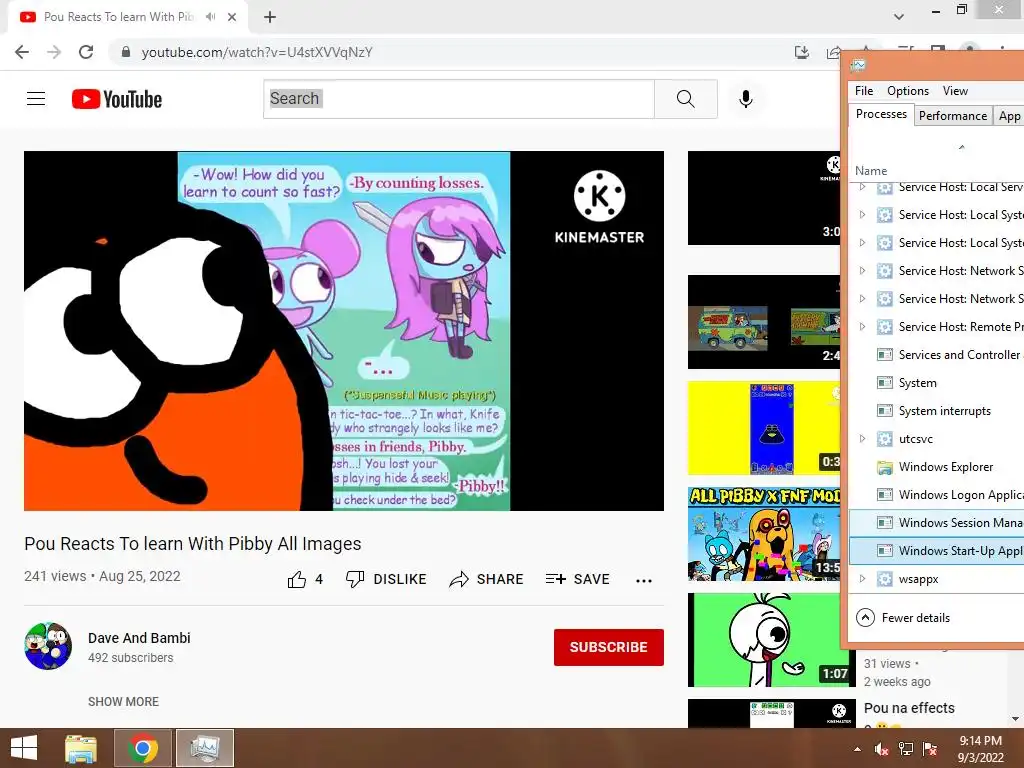1024x768 pixels.
Task: Open Task Manager File menu
Action: pos(864,91)
